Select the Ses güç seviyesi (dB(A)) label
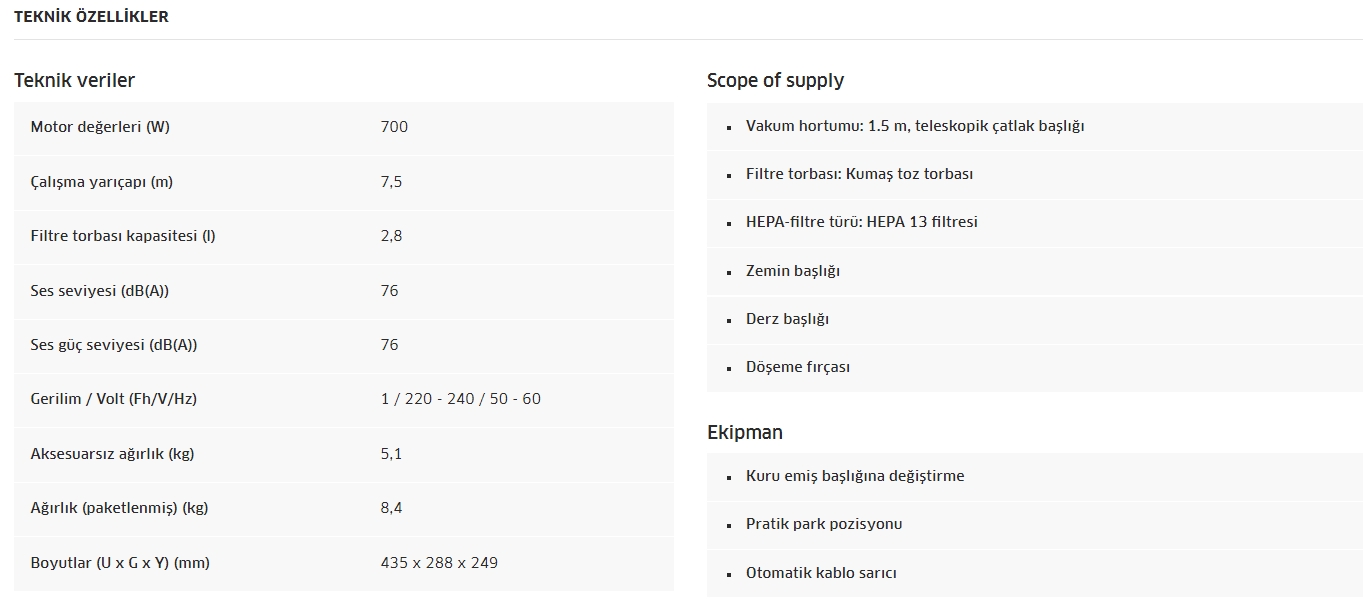 coord(114,345)
